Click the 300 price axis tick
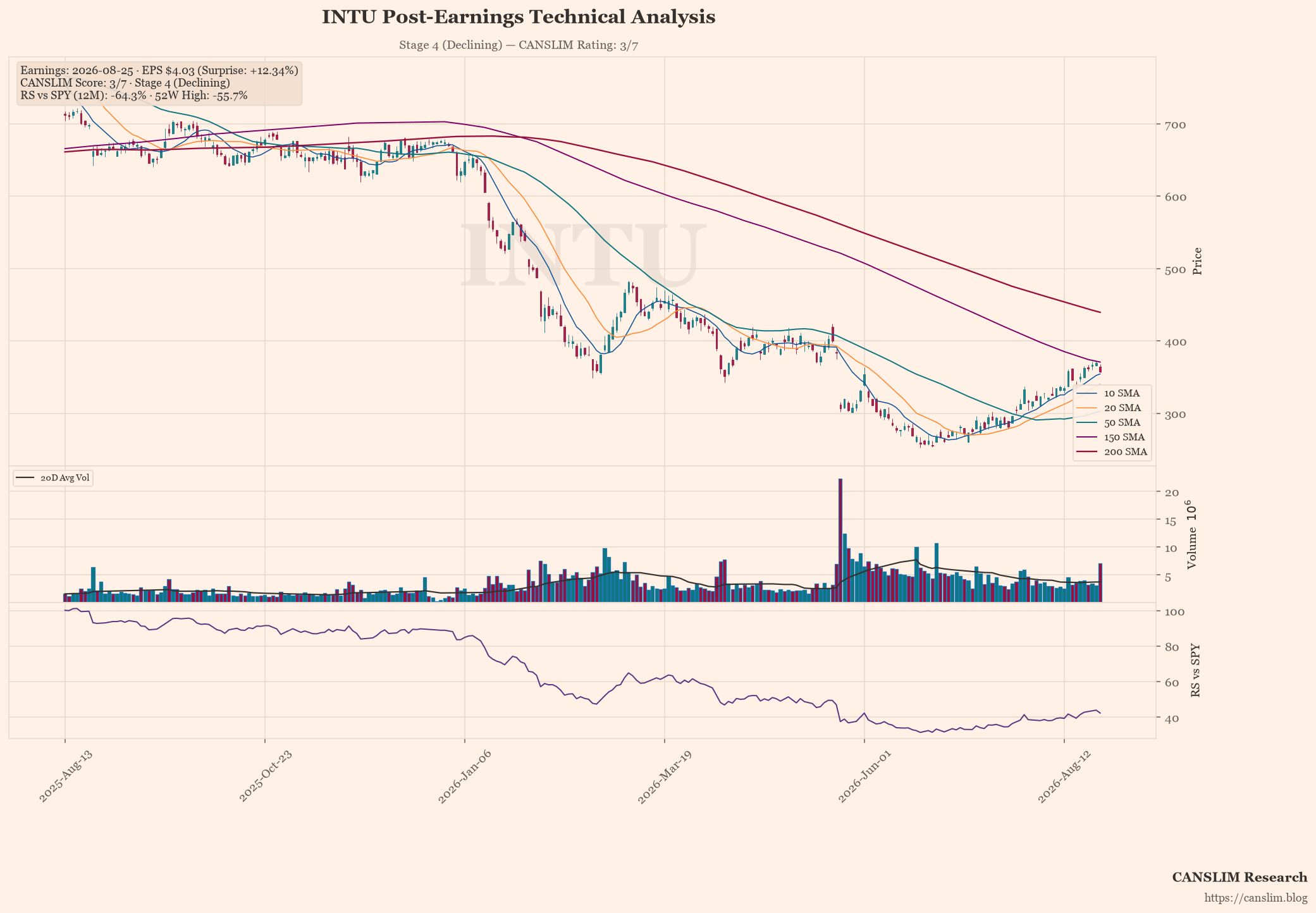Screen dimensions: 1316x913 pos(1174,414)
